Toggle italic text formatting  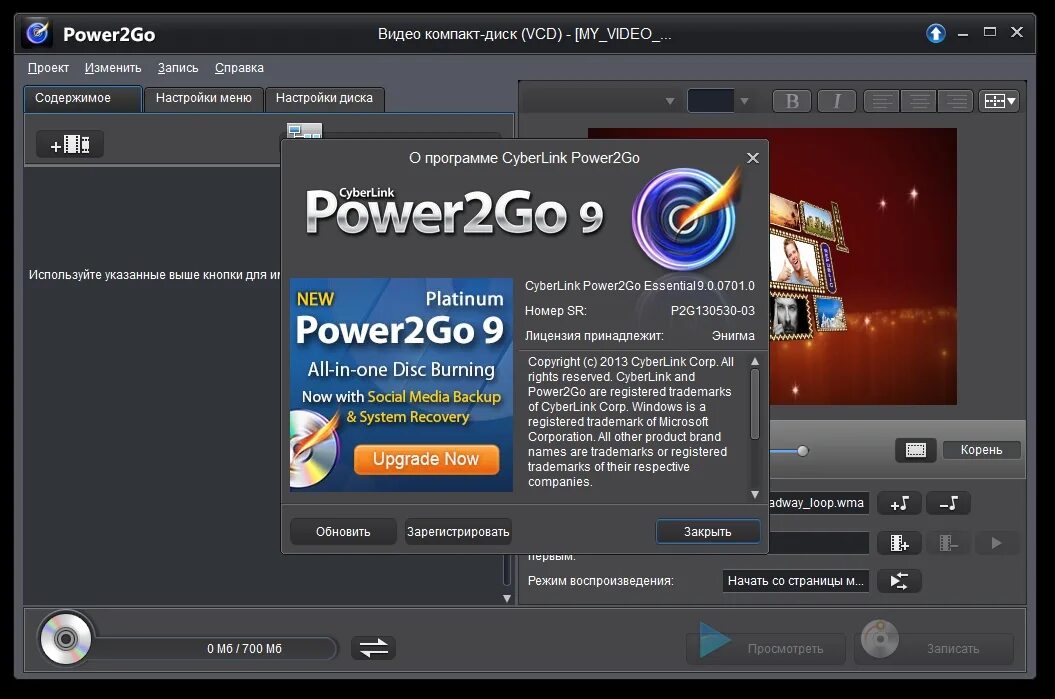(x=836, y=101)
